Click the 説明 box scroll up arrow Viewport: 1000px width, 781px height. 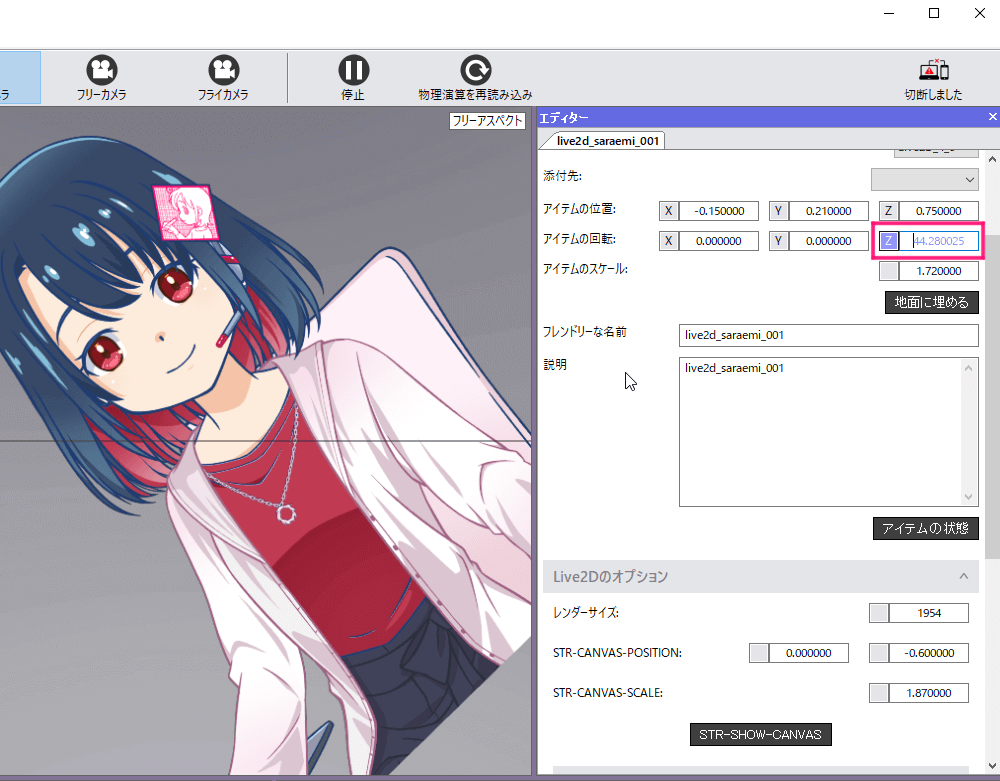click(969, 367)
